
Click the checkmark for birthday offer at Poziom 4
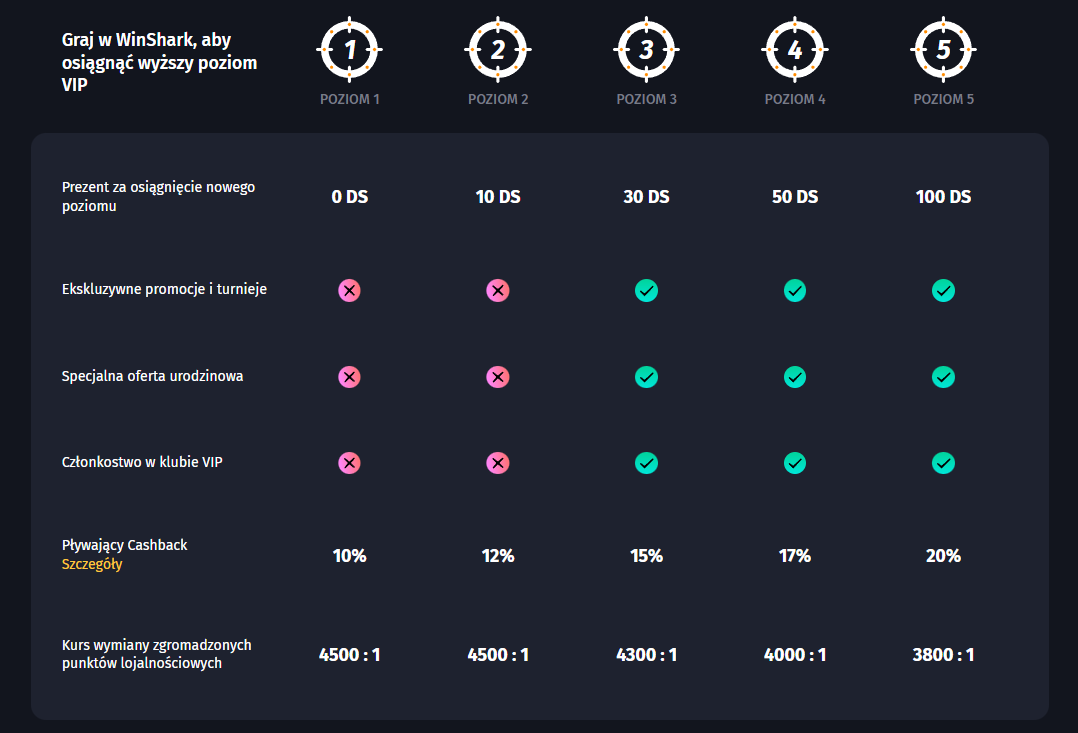pos(795,377)
